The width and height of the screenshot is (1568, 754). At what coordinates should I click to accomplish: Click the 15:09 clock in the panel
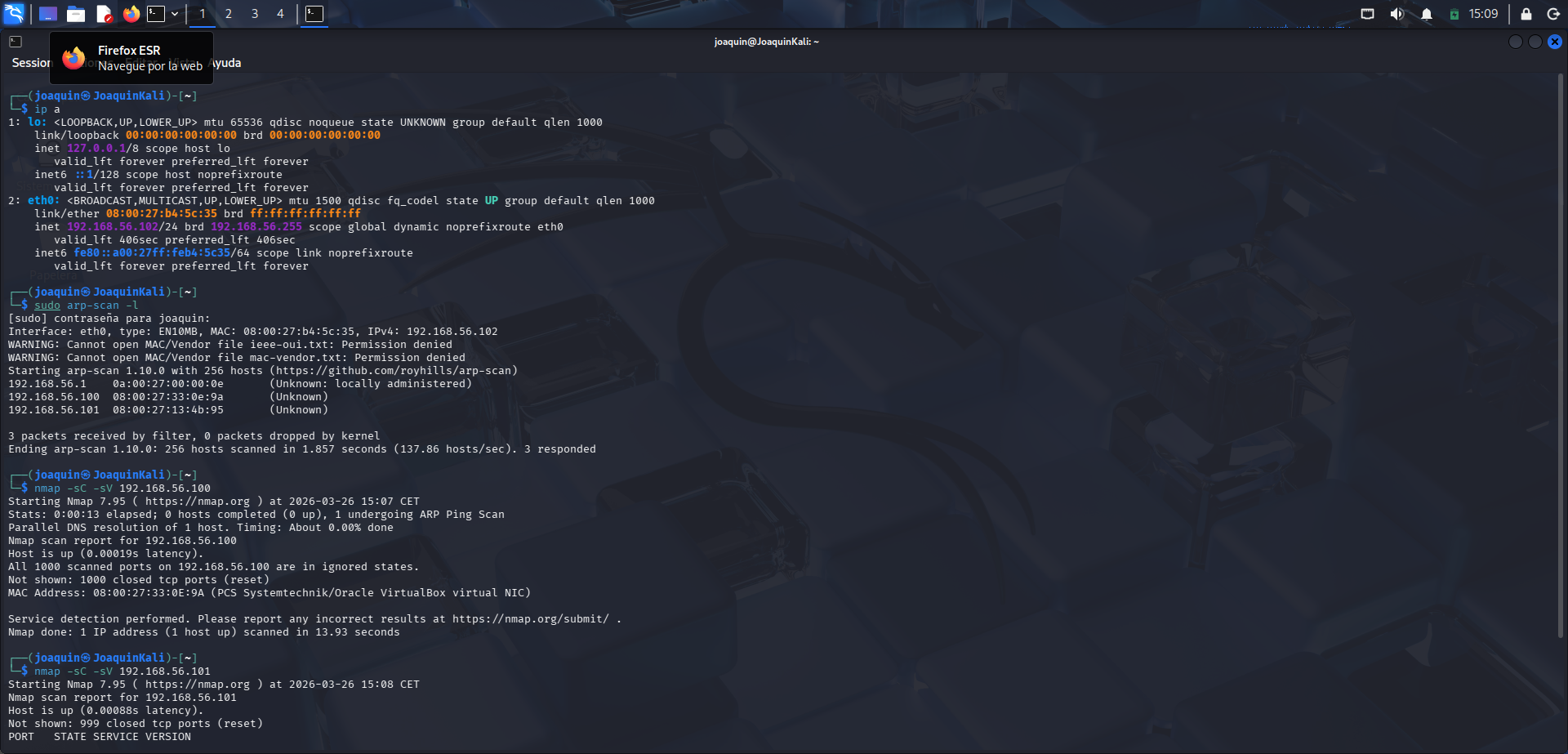click(x=1482, y=13)
